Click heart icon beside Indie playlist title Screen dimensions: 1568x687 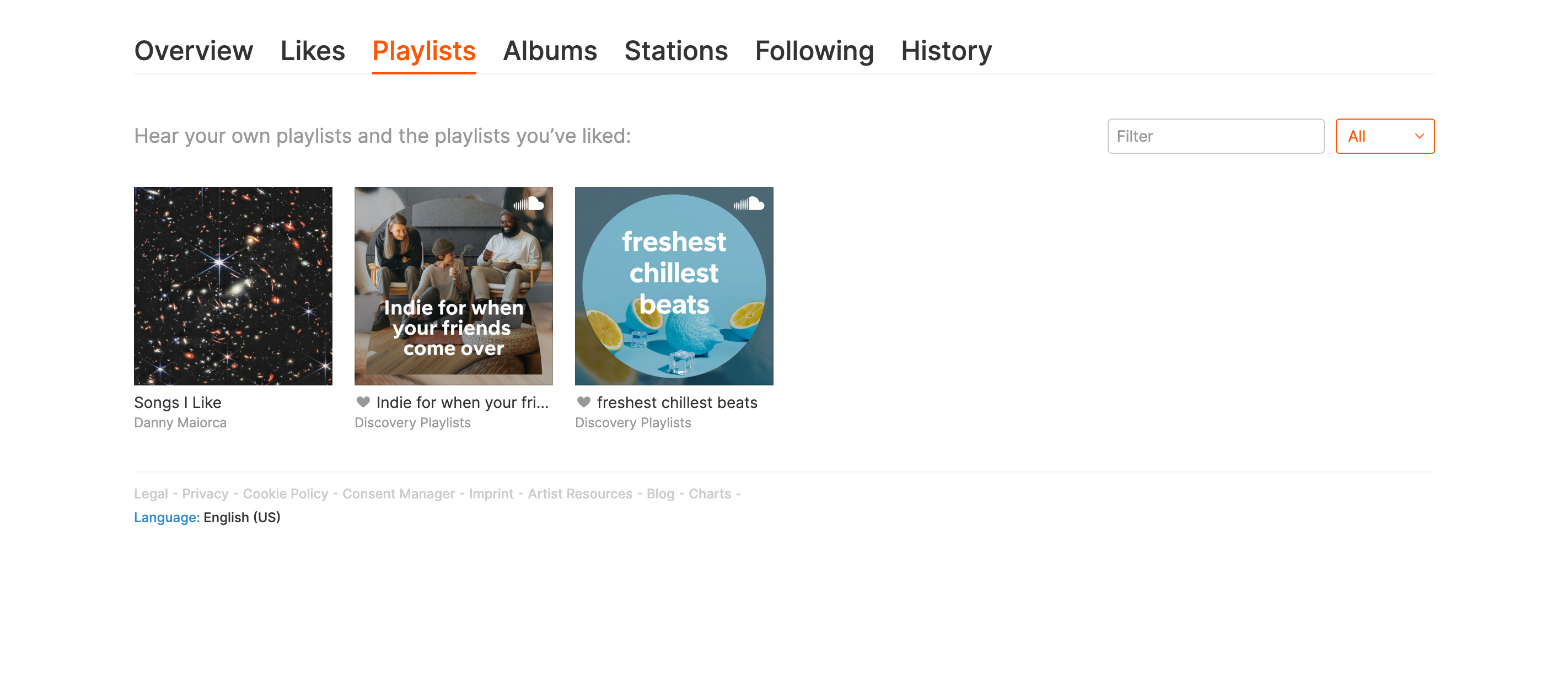pyautogui.click(x=363, y=401)
